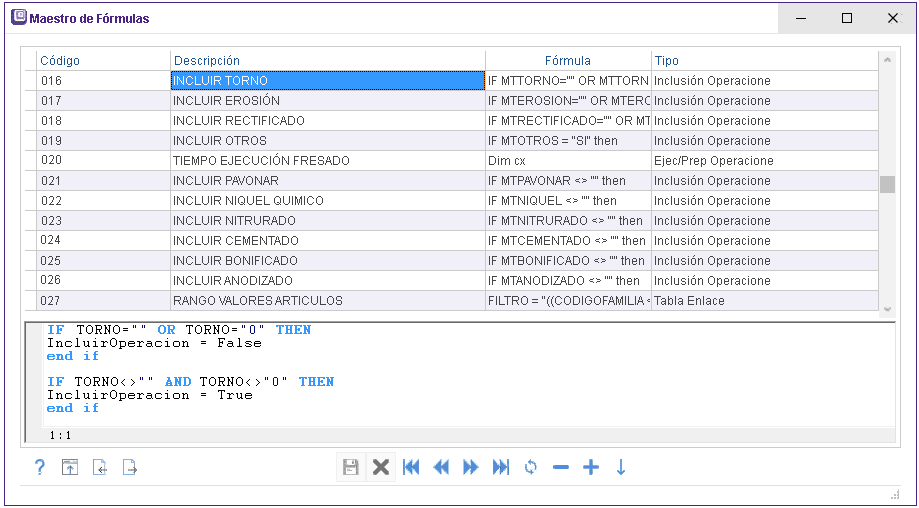Screen dimensions: 919x508
Task: Go to the previous record
Action: pyautogui.click(x=441, y=467)
